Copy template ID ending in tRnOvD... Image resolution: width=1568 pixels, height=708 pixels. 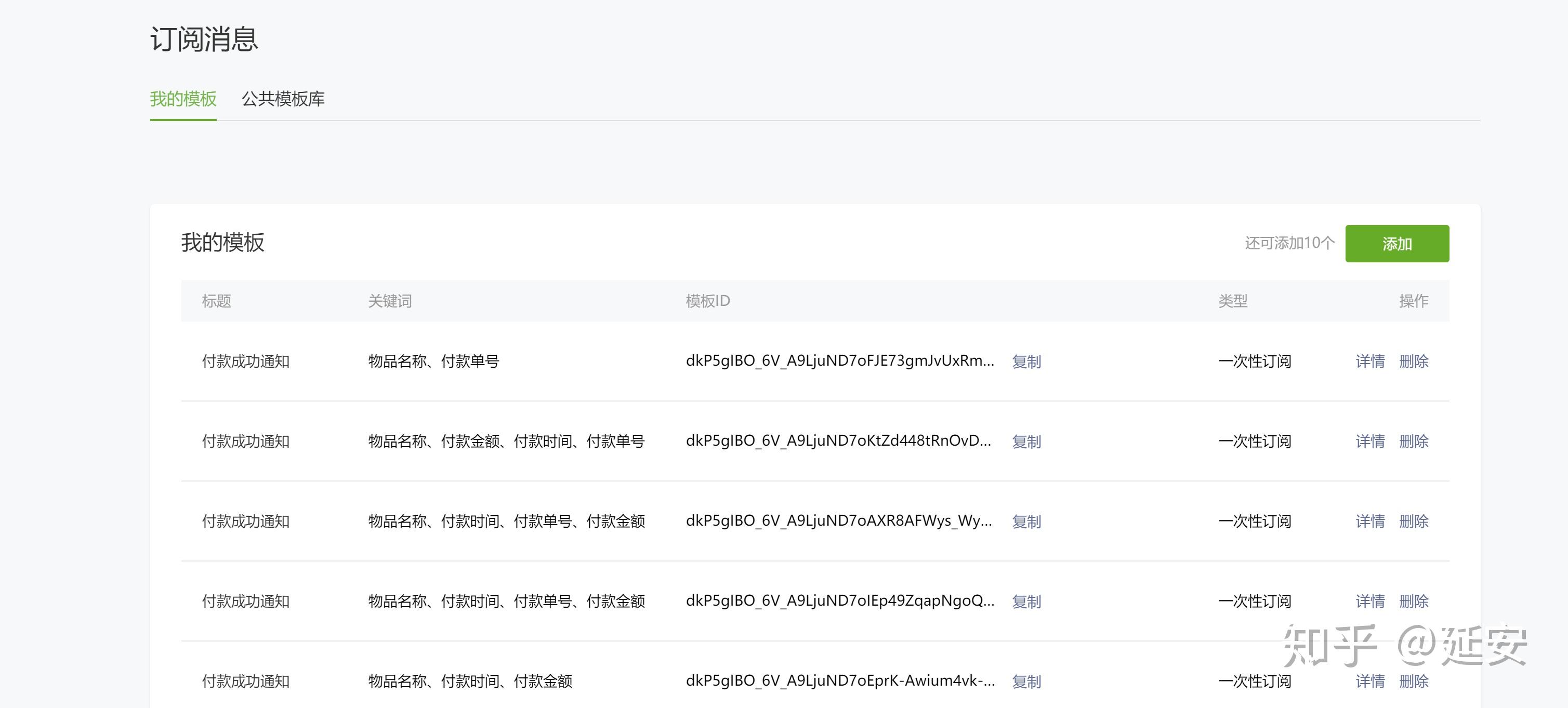coord(1026,441)
